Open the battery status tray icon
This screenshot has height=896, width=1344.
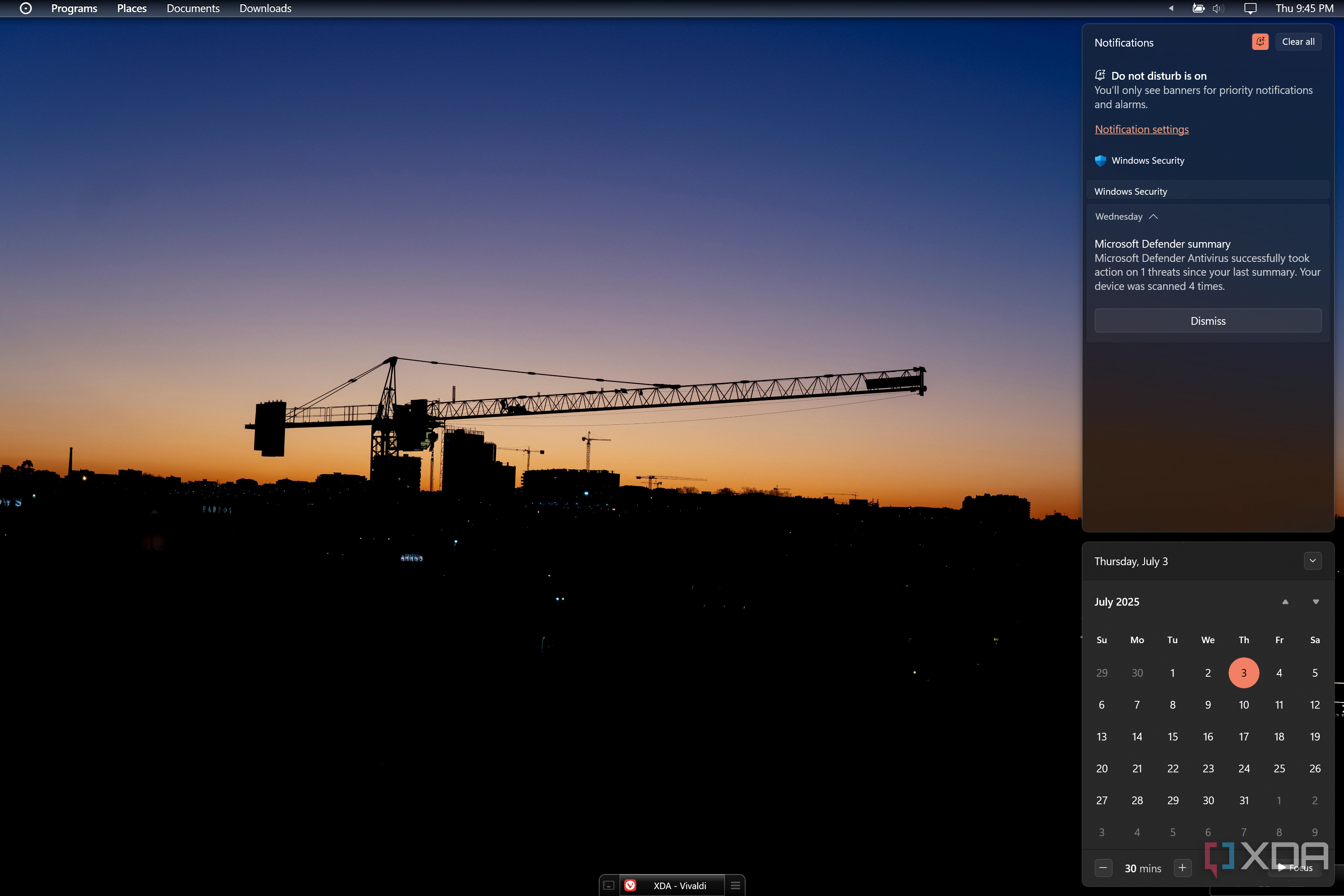coord(1198,8)
